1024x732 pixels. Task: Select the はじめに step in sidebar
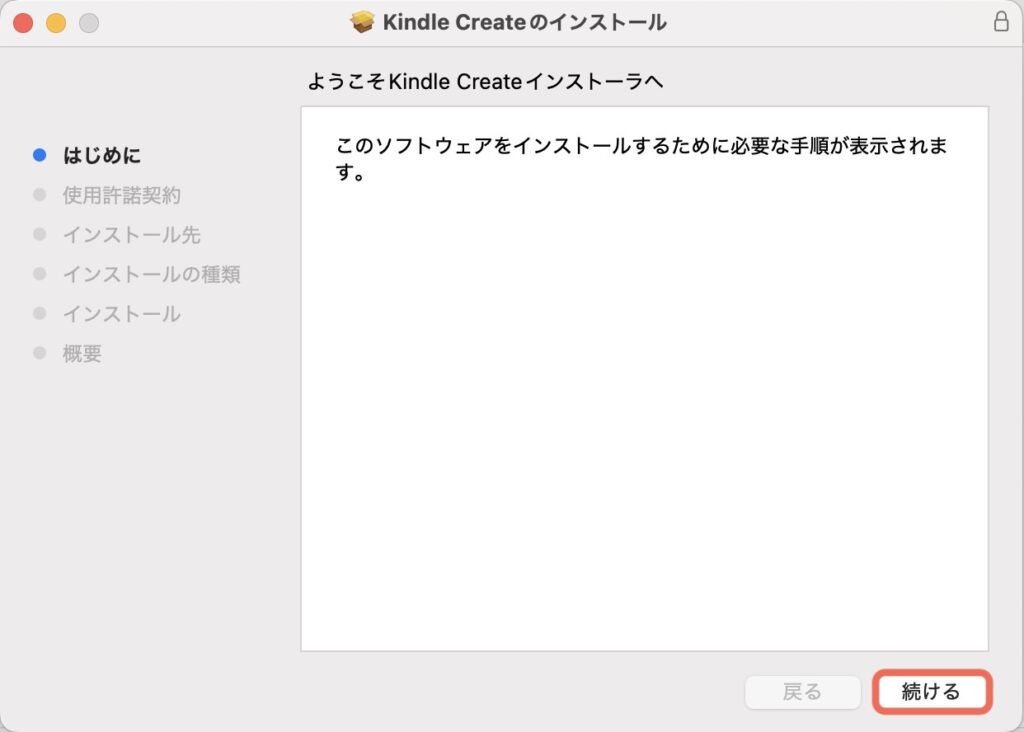coord(101,155)
